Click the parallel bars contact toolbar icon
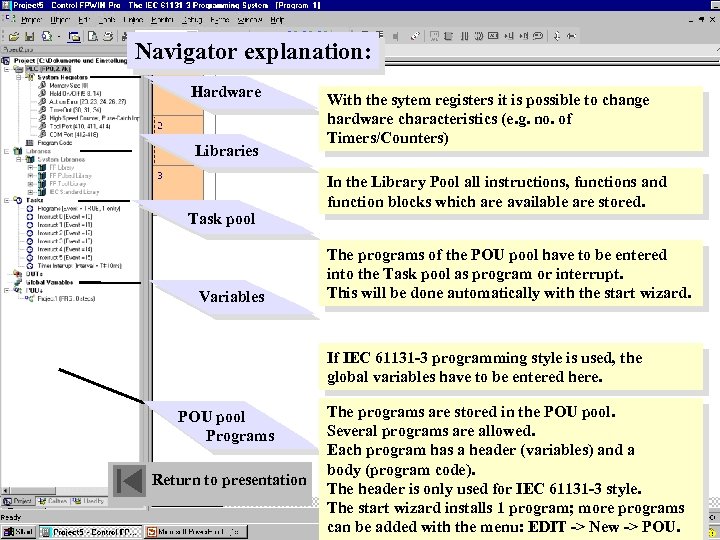This screenshot has height=540, width=720. pos(464,36)
